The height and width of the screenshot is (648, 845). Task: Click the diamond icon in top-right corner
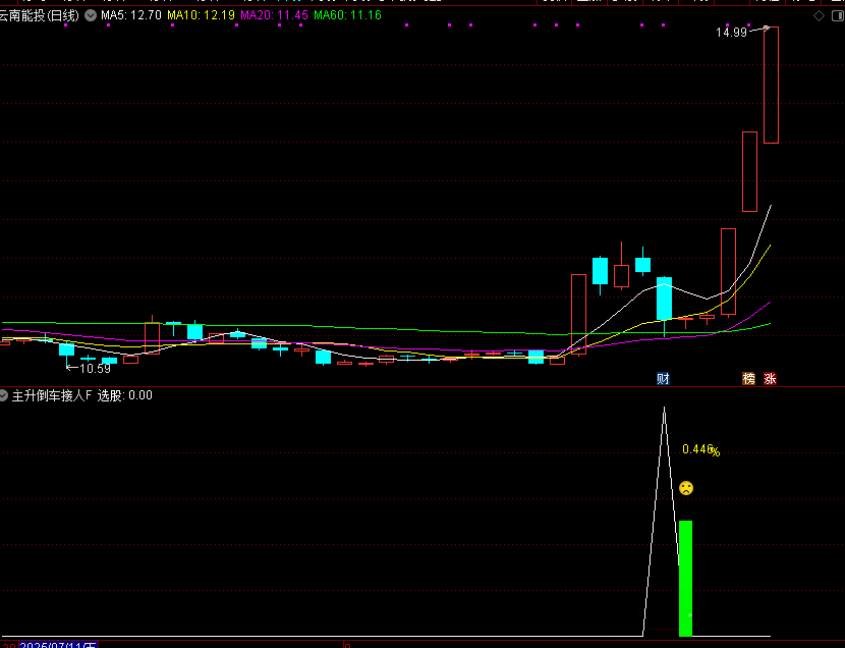pyautogui.click(x=820, y=16)
